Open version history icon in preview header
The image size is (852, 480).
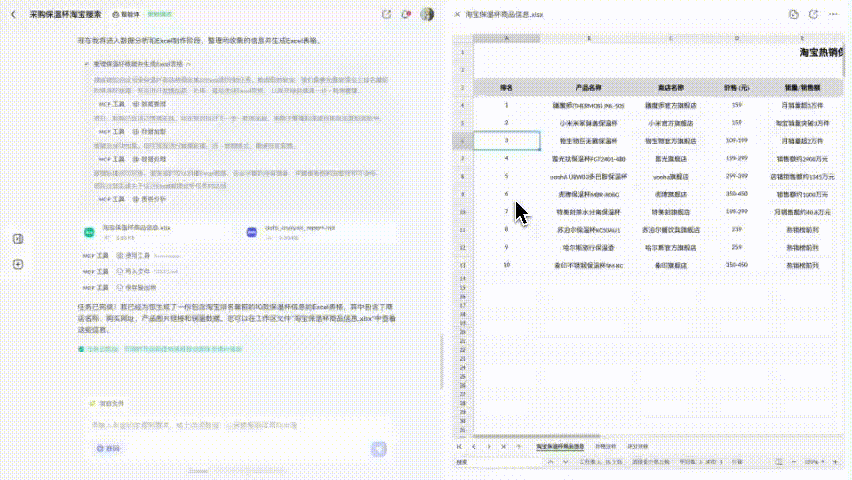point(793,15)
